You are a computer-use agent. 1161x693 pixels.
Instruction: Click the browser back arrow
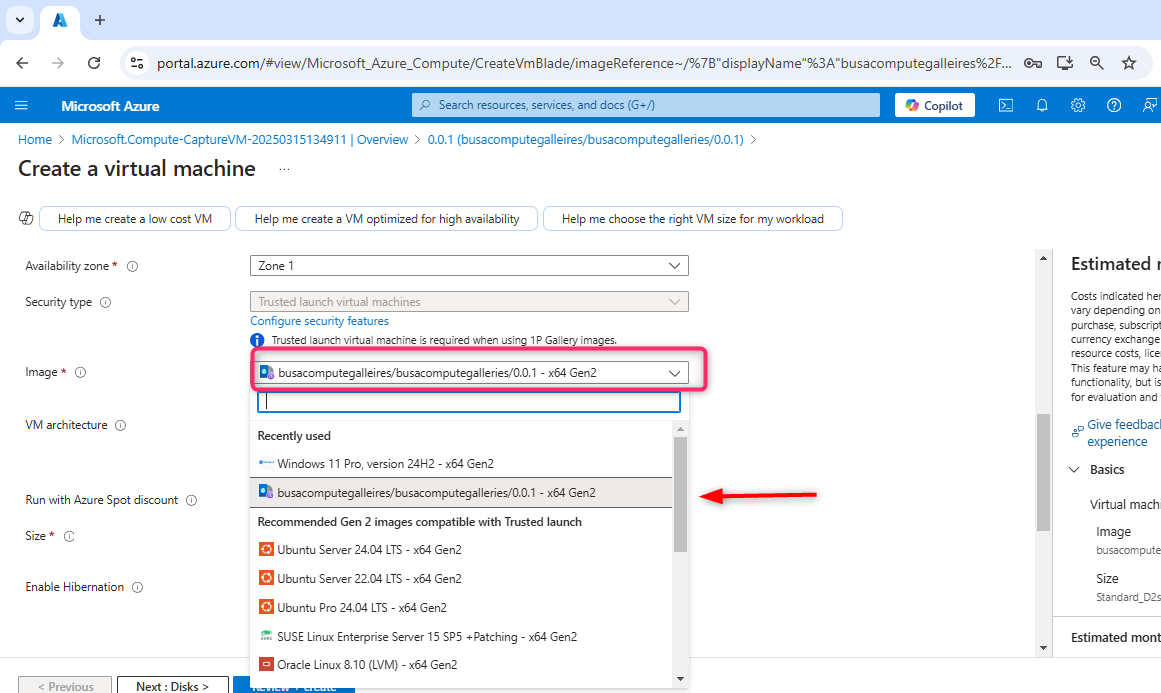[22, 63]
